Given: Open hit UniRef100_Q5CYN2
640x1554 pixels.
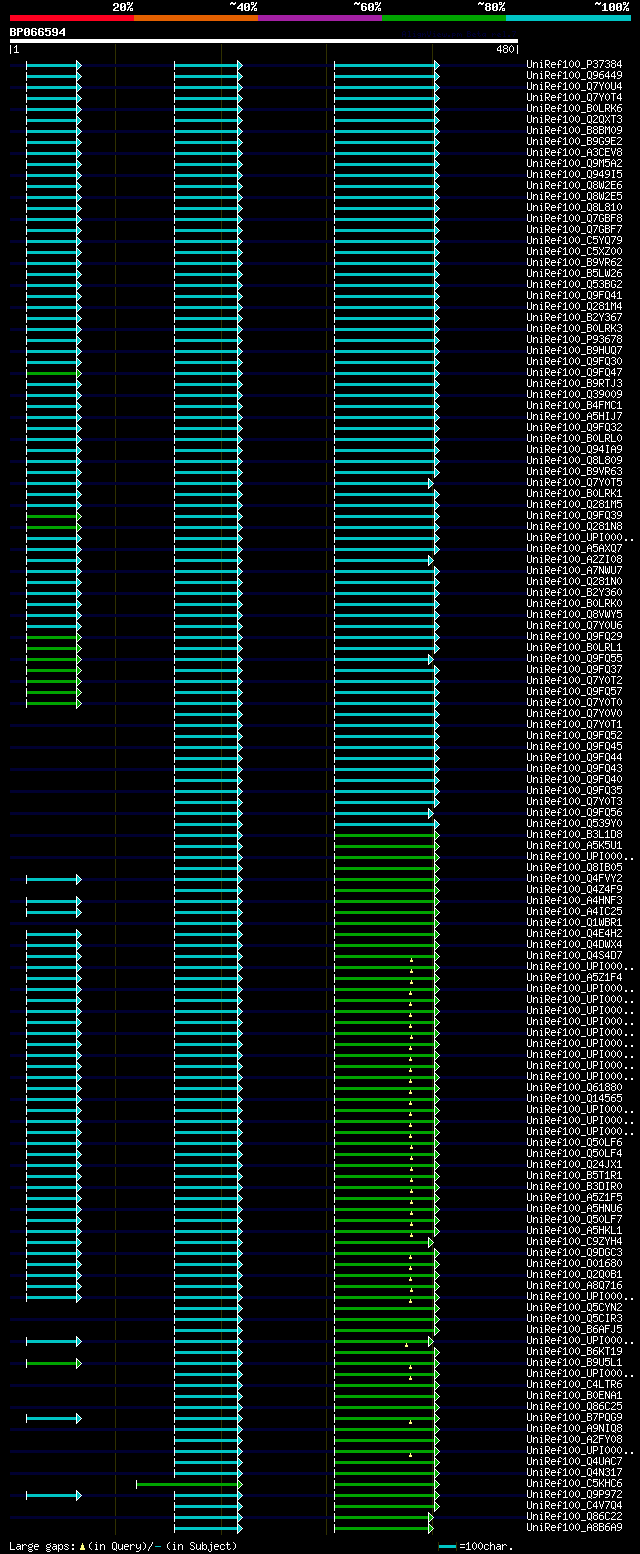Looking at the screenshot, I should (x=574, y=1307).
